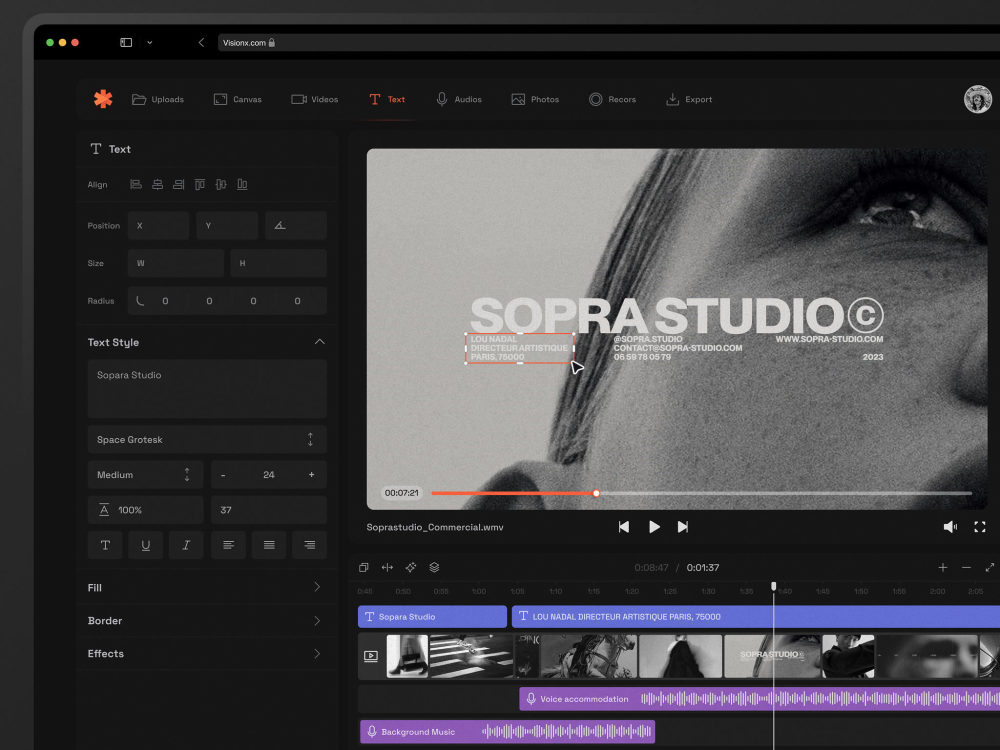
Task: Open the Photos tab
Action: (535, 99)
